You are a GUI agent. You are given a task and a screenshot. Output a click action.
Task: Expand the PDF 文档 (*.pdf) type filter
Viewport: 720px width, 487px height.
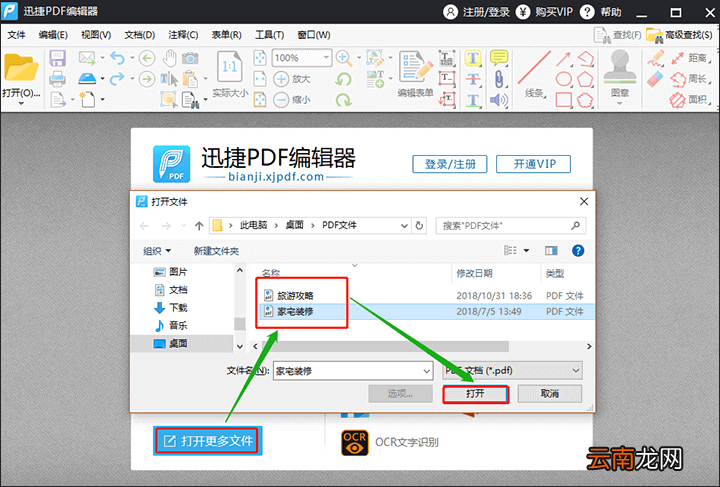[x=513, y=370]
